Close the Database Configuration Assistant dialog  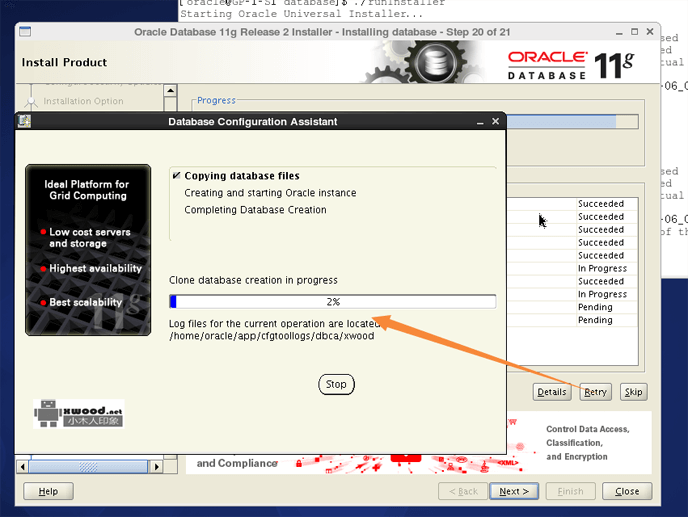pos(495,122)
